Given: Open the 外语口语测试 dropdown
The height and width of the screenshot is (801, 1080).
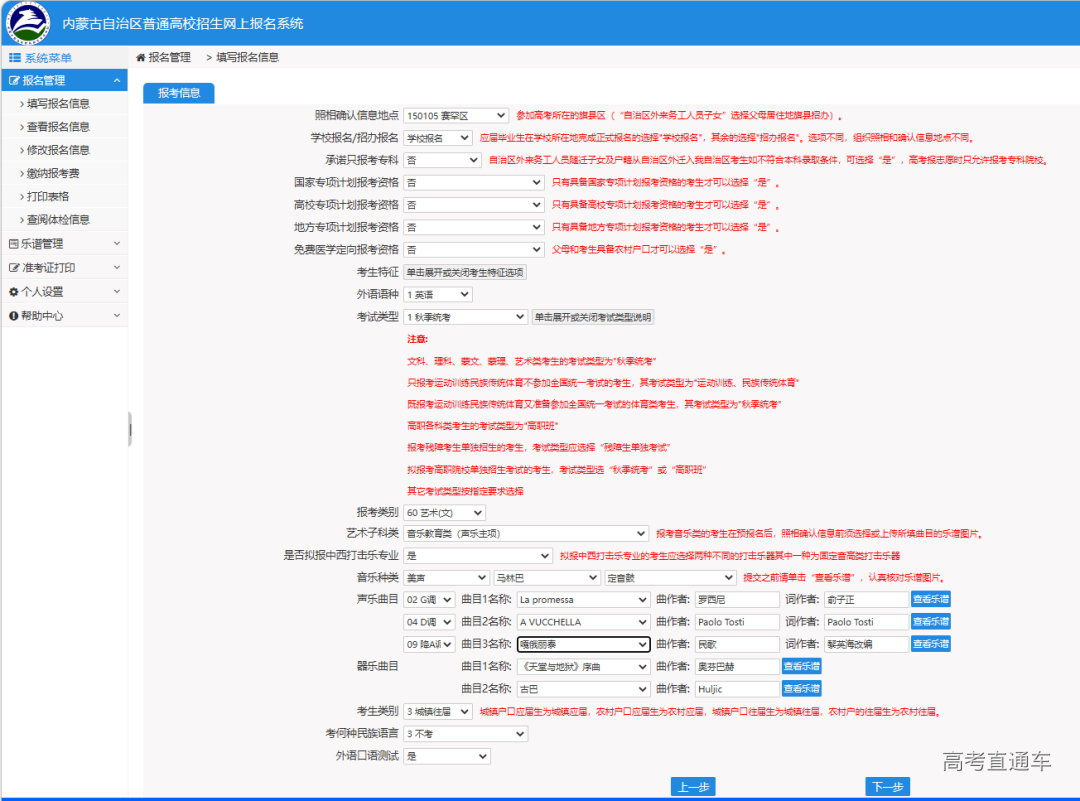Looking at the screenshot, I should 446,756.
